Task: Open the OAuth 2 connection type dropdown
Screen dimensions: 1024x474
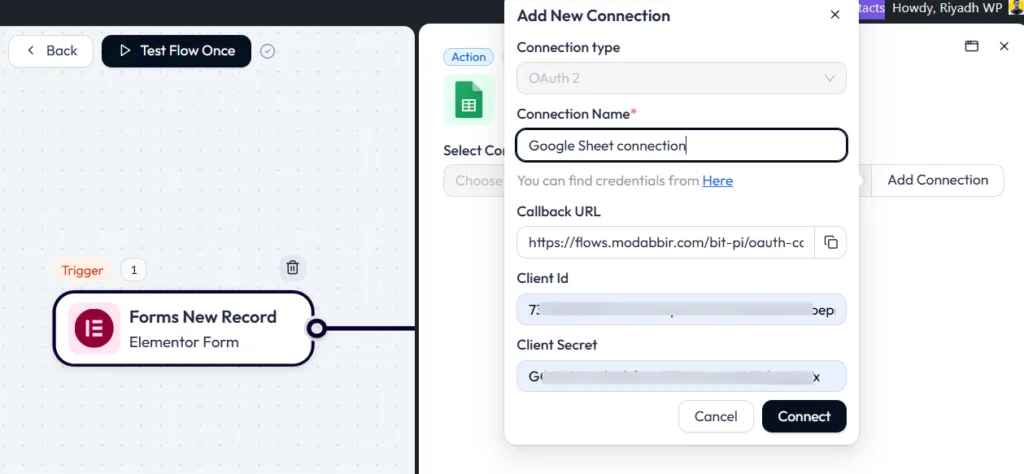Action: (681, 78)
